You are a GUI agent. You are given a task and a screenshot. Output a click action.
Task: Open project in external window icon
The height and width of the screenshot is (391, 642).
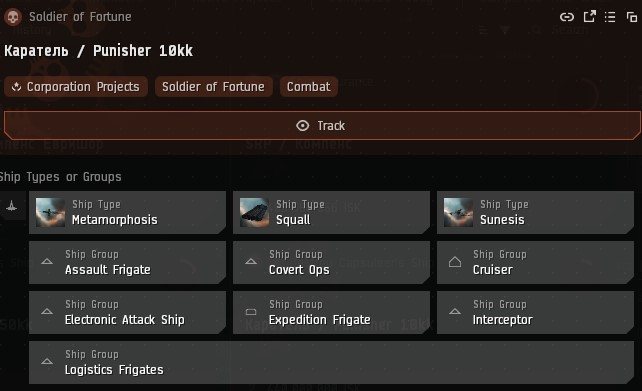tap(589, 17)
